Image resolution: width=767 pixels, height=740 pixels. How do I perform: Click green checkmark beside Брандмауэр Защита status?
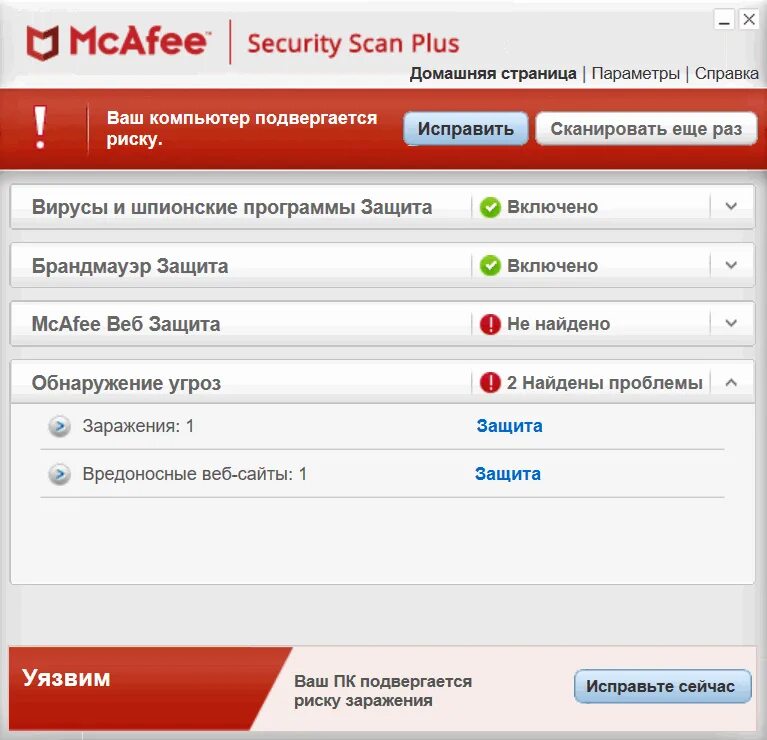[x=490, y=266]
